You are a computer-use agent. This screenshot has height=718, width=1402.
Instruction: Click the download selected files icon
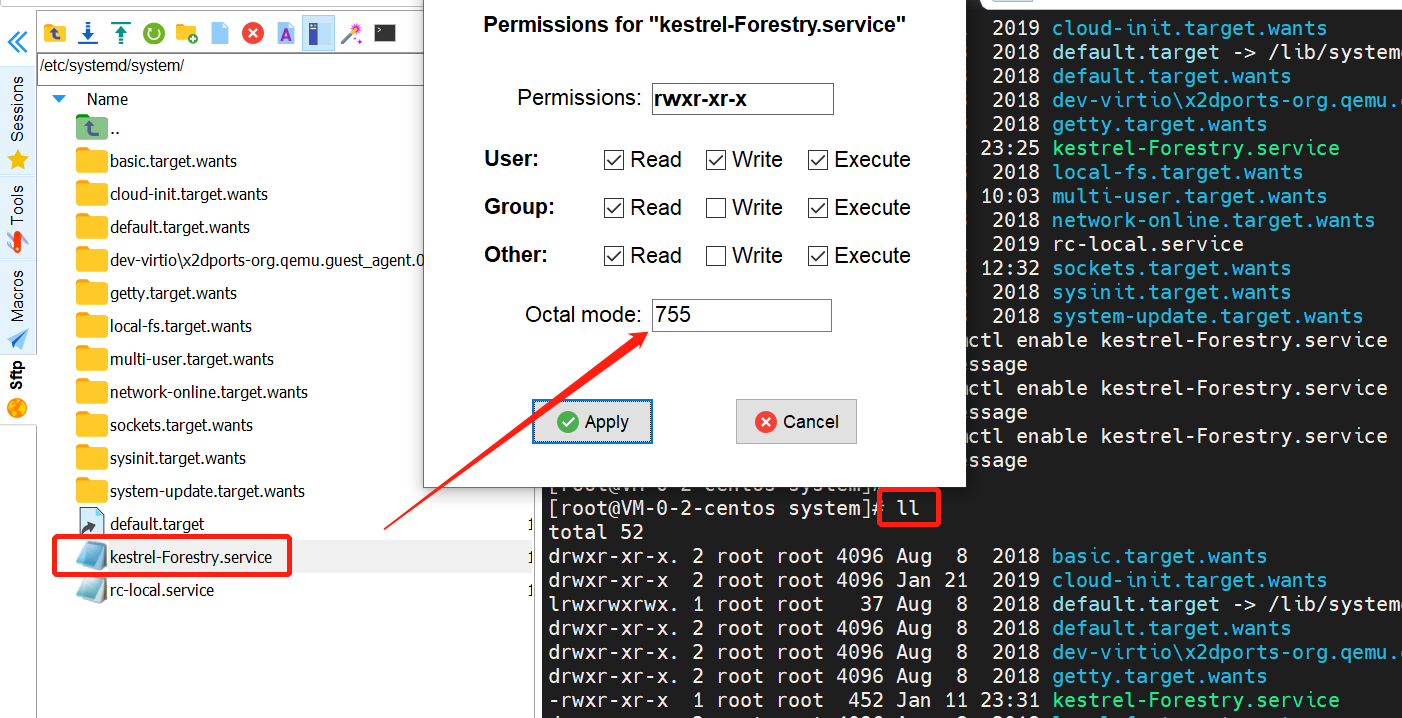tap(88, 34)
